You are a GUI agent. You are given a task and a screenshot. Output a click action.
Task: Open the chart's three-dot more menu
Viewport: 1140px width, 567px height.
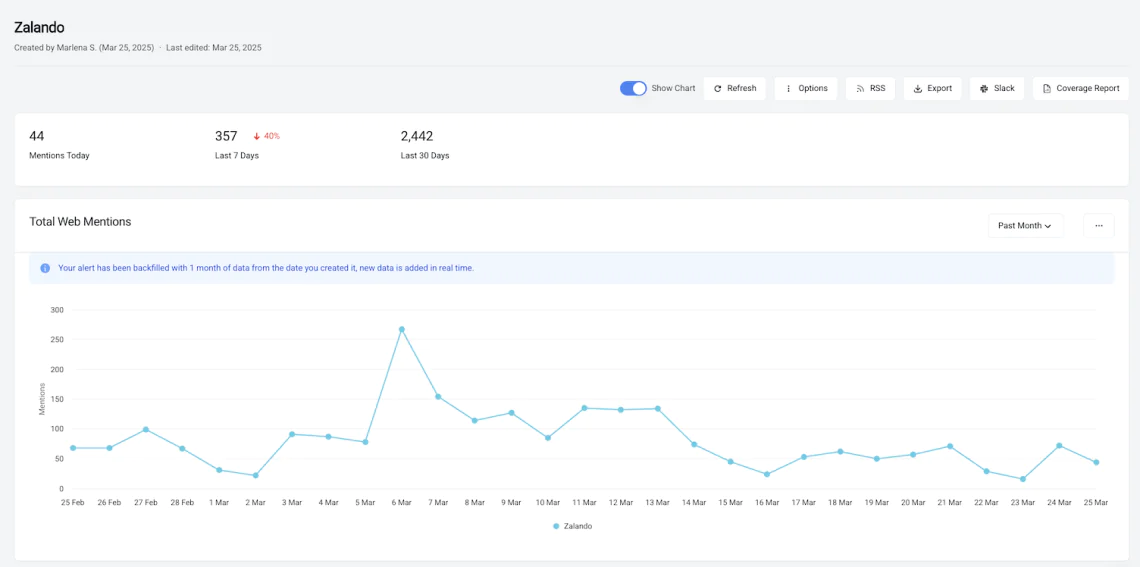pos(1099,225)
